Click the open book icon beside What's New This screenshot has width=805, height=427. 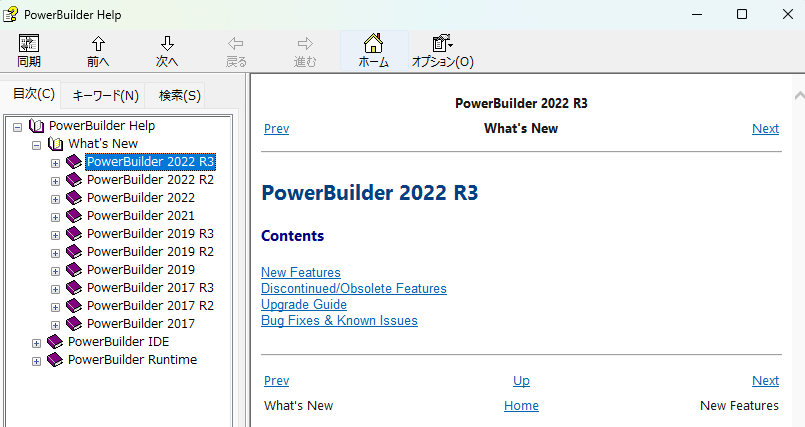[x=55, y=144]
